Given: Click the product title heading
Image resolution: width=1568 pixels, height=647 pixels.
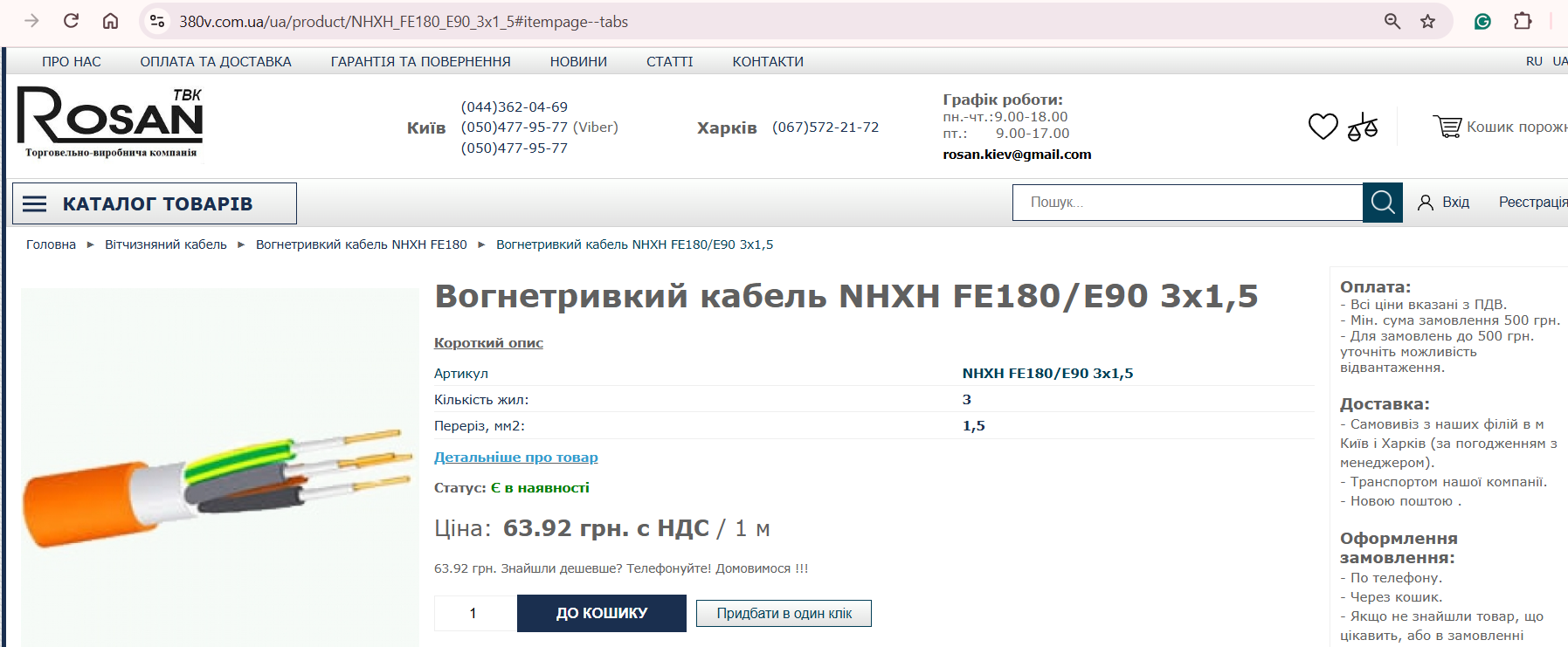Looking at the screenshot, I should tap(846, 296).
